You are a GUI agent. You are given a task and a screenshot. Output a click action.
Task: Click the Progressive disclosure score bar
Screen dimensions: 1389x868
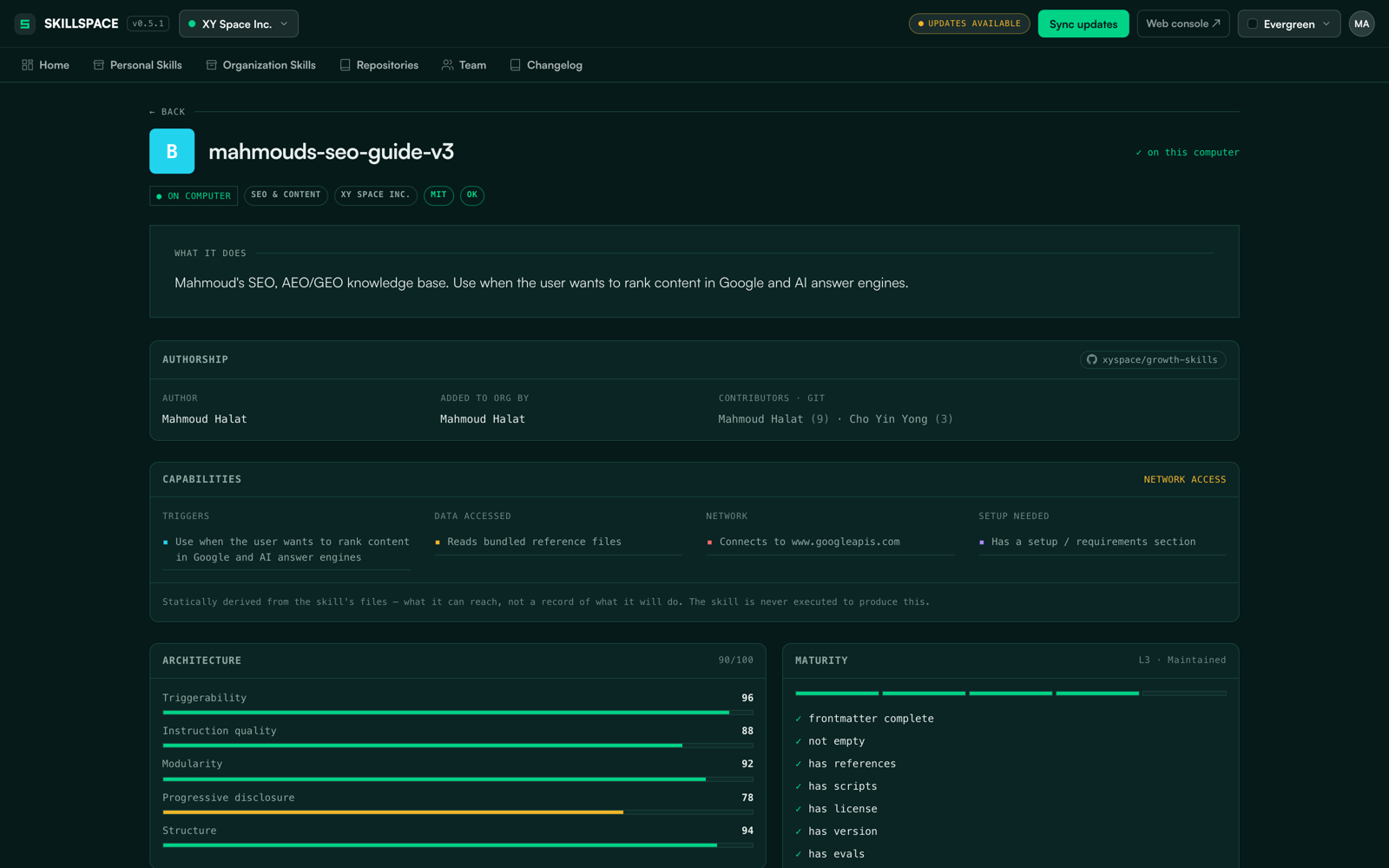point(458,812)
